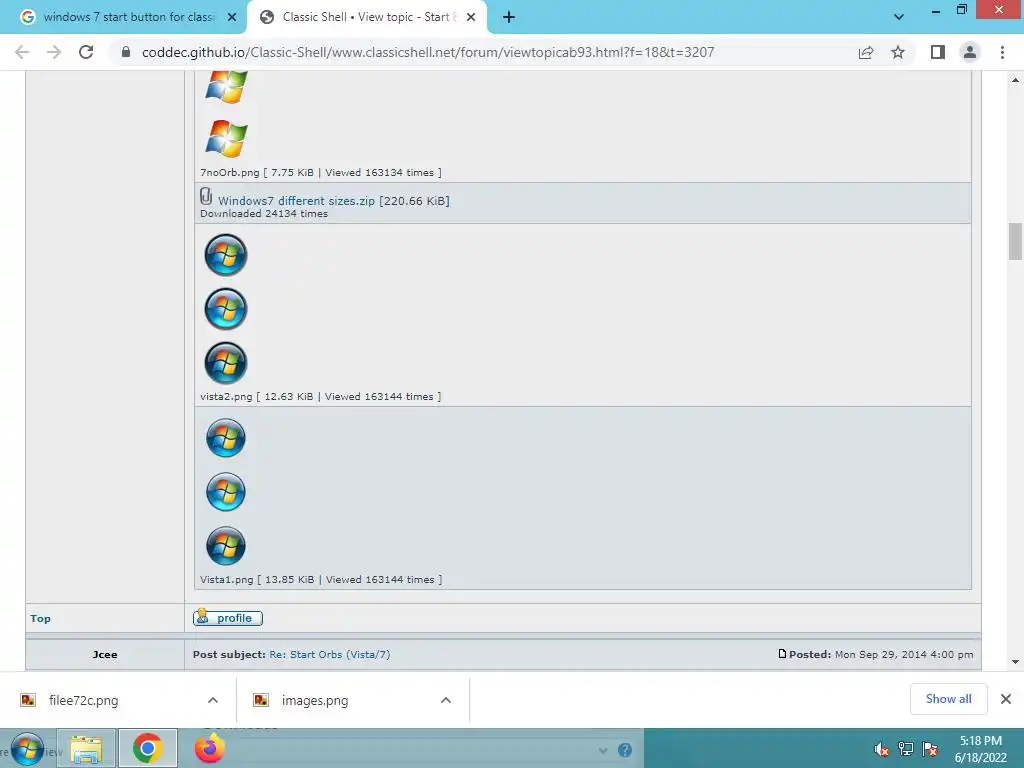Go forward to the next page
1024x768 pixels.
pos(54,52)
